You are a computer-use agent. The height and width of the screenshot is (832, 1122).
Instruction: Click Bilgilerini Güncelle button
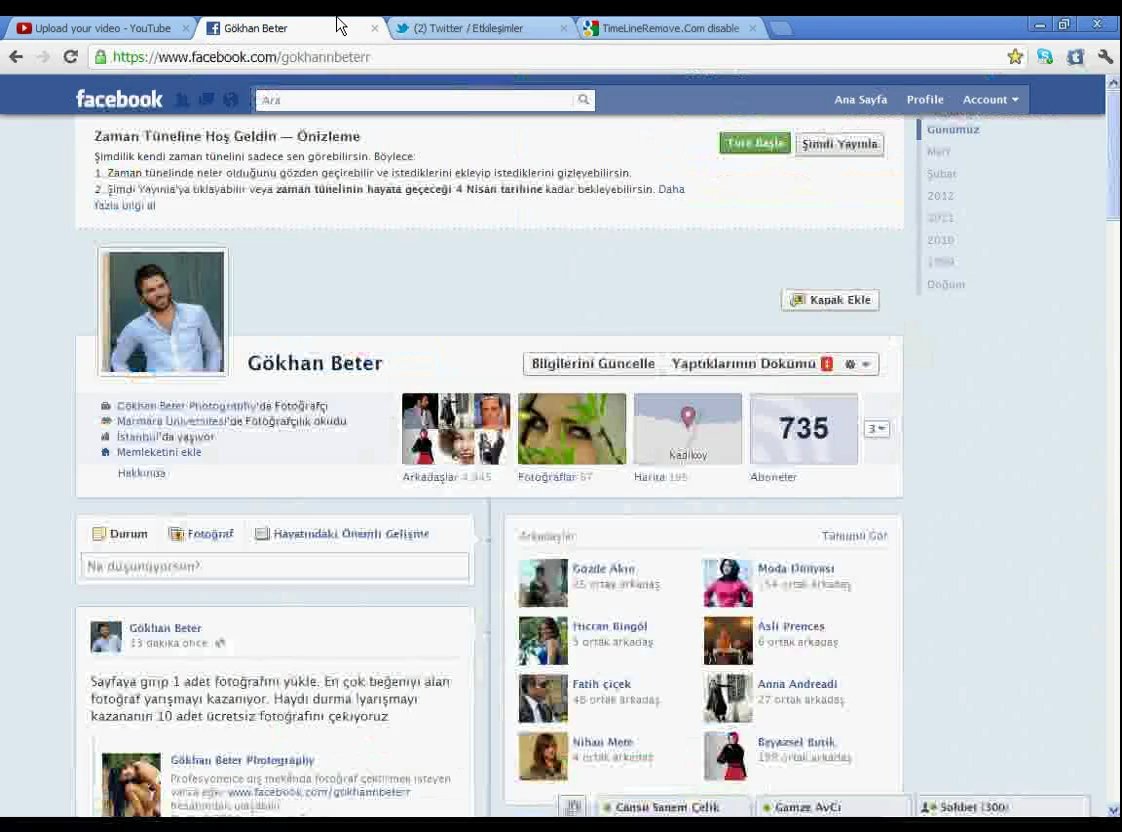pyautogui.click(x=592, y=363)
